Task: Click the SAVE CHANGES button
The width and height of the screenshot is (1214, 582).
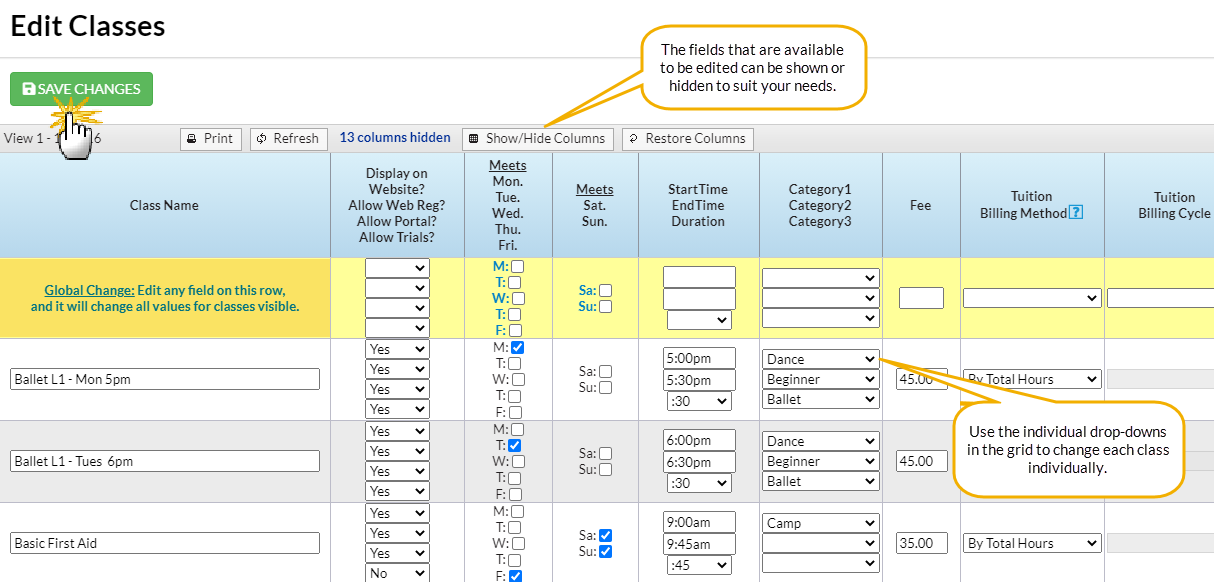Action: [81, 88]
